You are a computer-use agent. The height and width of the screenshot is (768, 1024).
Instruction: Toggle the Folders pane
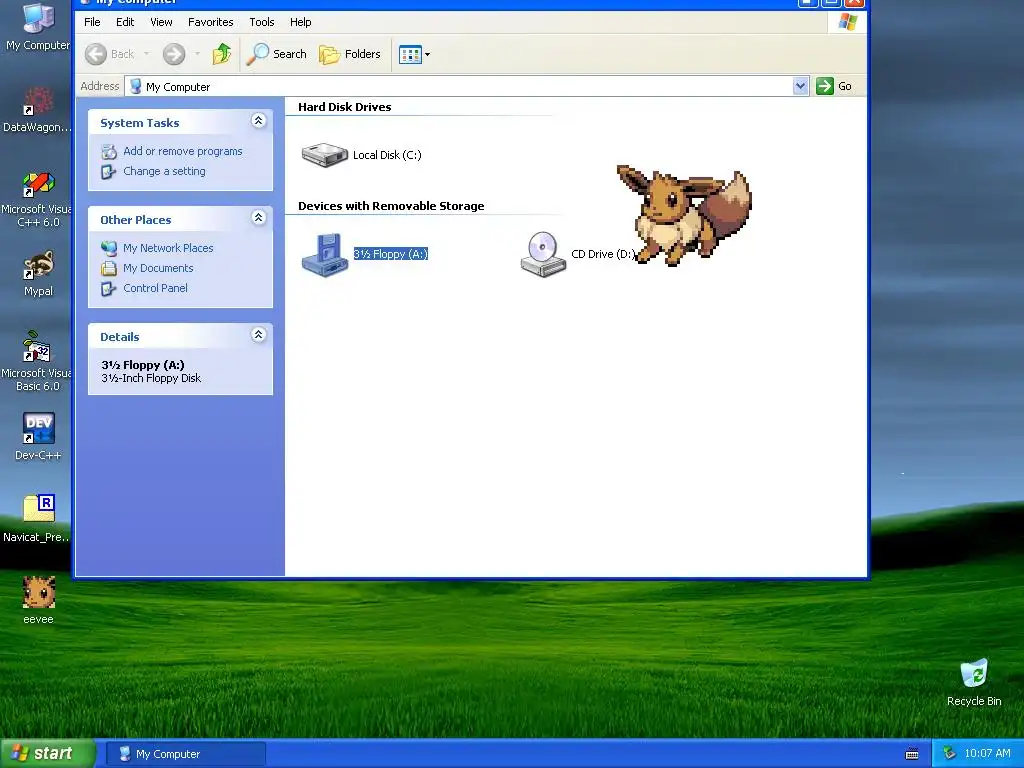point(350,54)
